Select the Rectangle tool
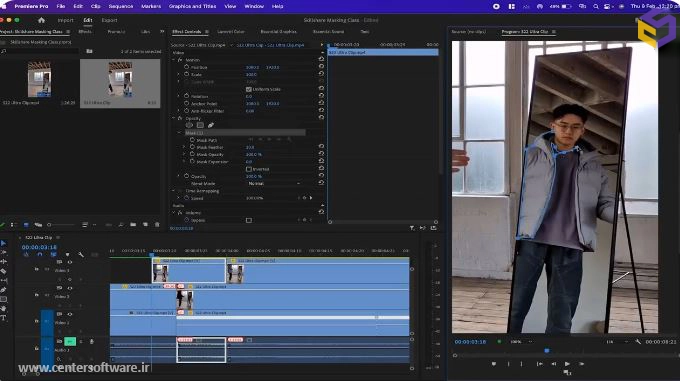The height and width of the screenshot is (381, 680). click(x=3, y=299)
